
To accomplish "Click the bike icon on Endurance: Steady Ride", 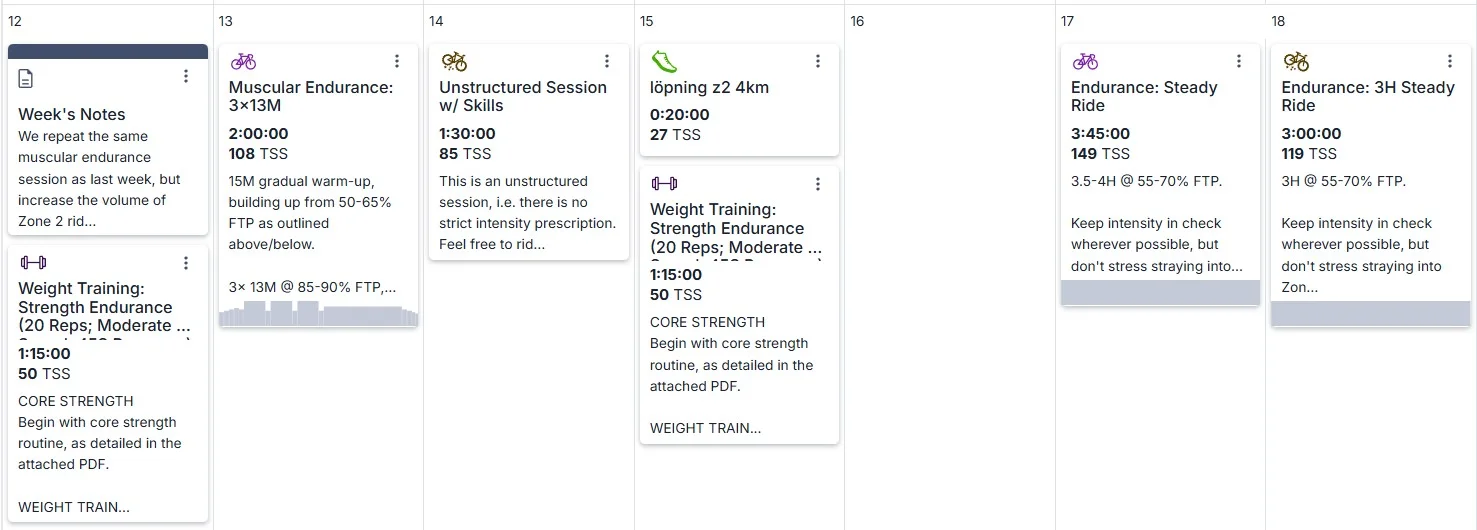I will tap(1085, 61).
